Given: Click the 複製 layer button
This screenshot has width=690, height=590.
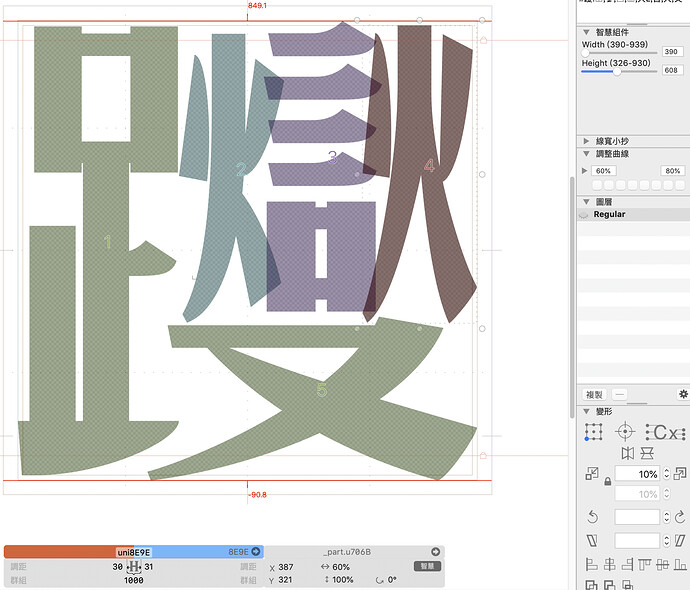Looking at the screenshot, I should [594, 394].
